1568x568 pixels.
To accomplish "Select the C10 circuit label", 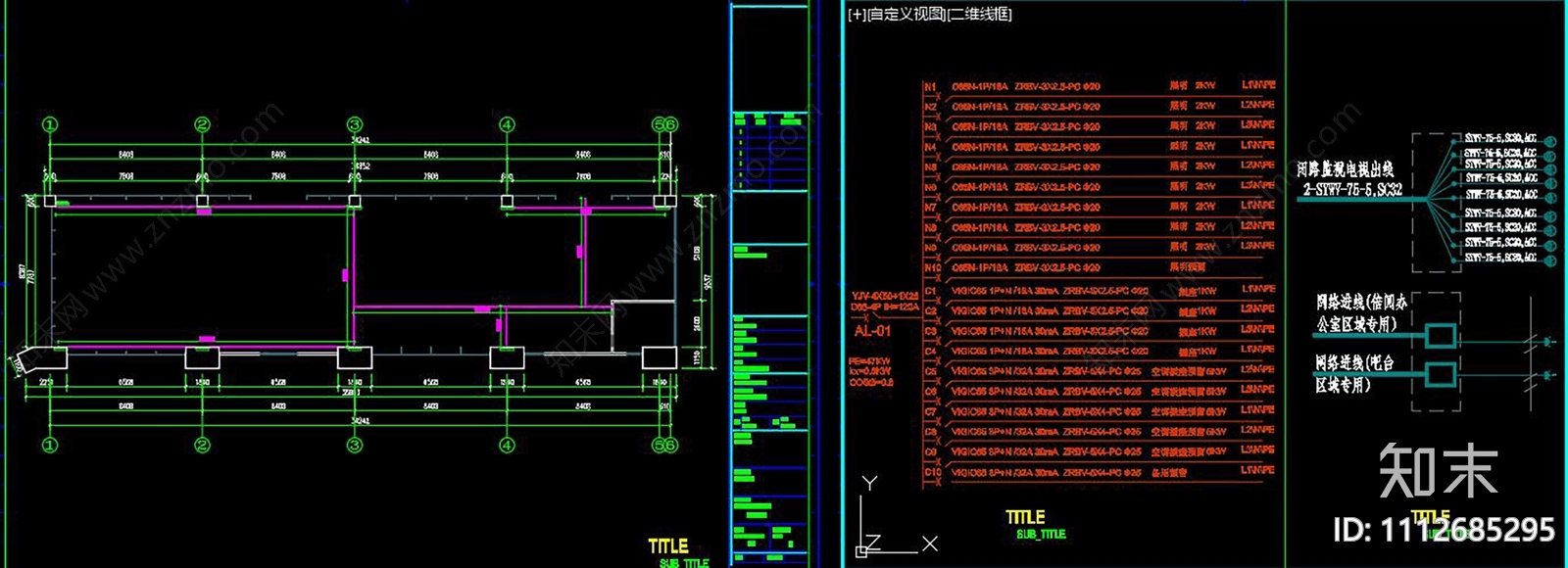I will (x=933, y=472).
